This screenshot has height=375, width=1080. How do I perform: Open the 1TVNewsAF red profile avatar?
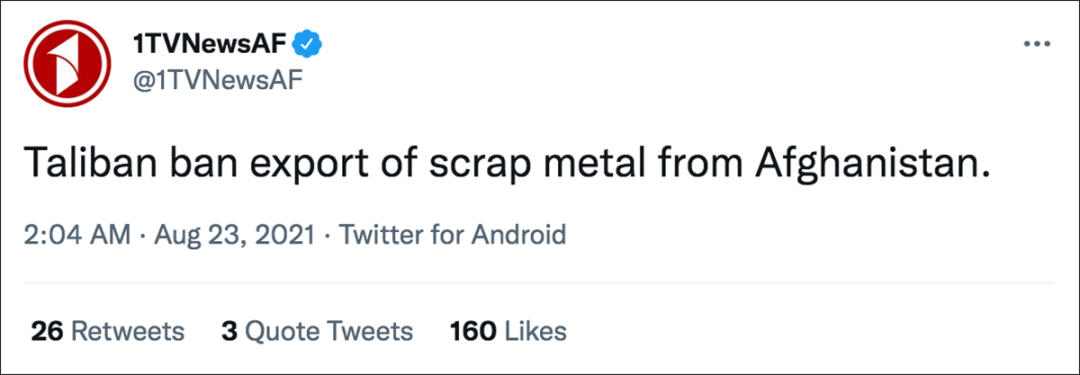pos(68,63)
